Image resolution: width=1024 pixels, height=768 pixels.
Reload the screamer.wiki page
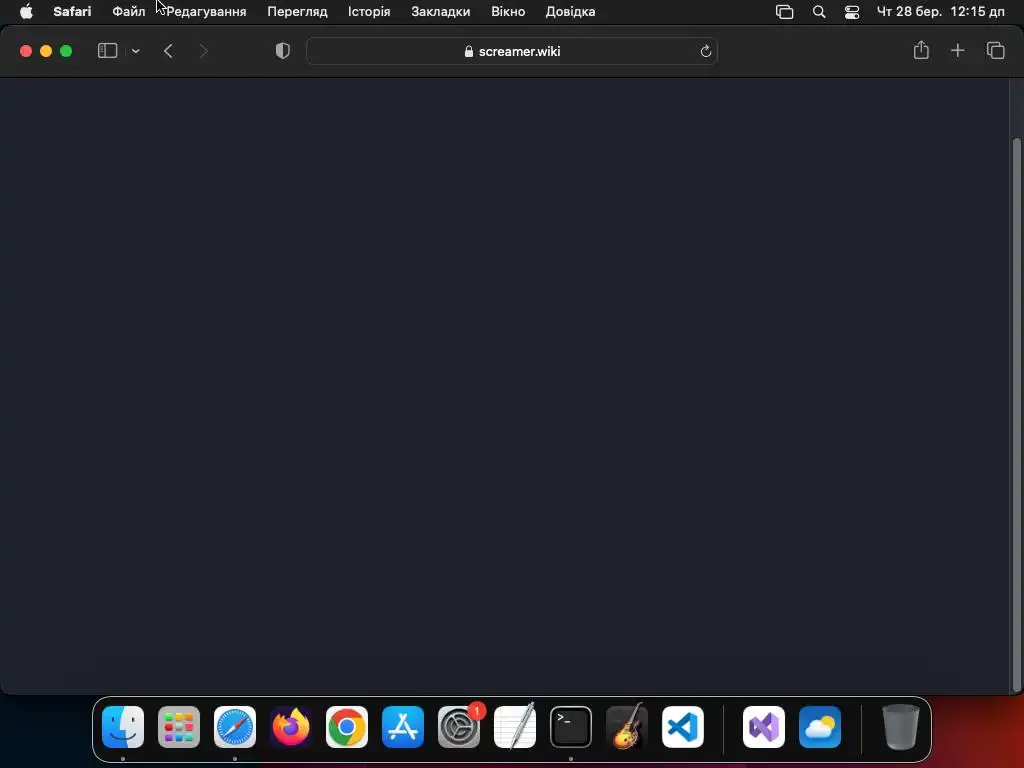pyautogui.click(x=705, y=52)
